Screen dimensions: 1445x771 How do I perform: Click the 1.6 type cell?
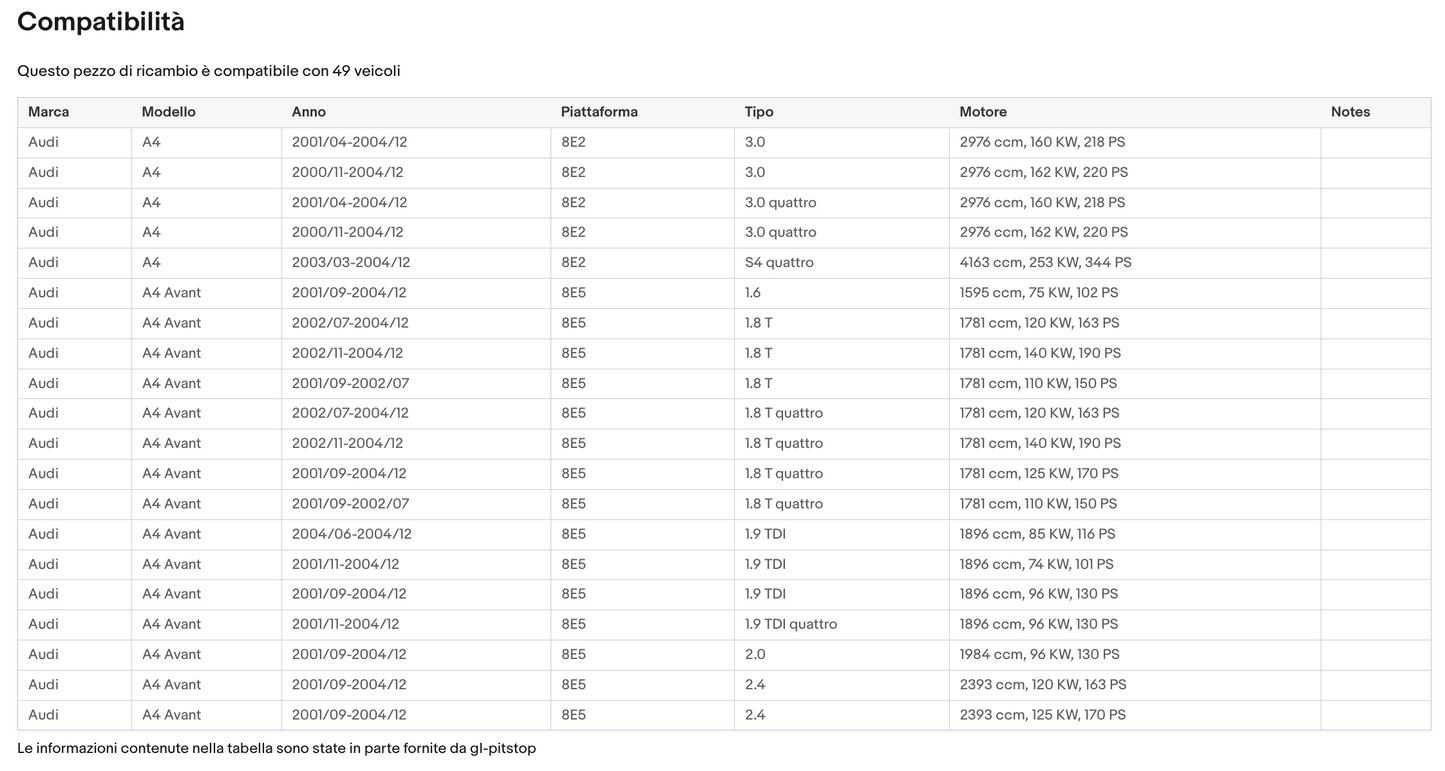click(x=842, y=293)
